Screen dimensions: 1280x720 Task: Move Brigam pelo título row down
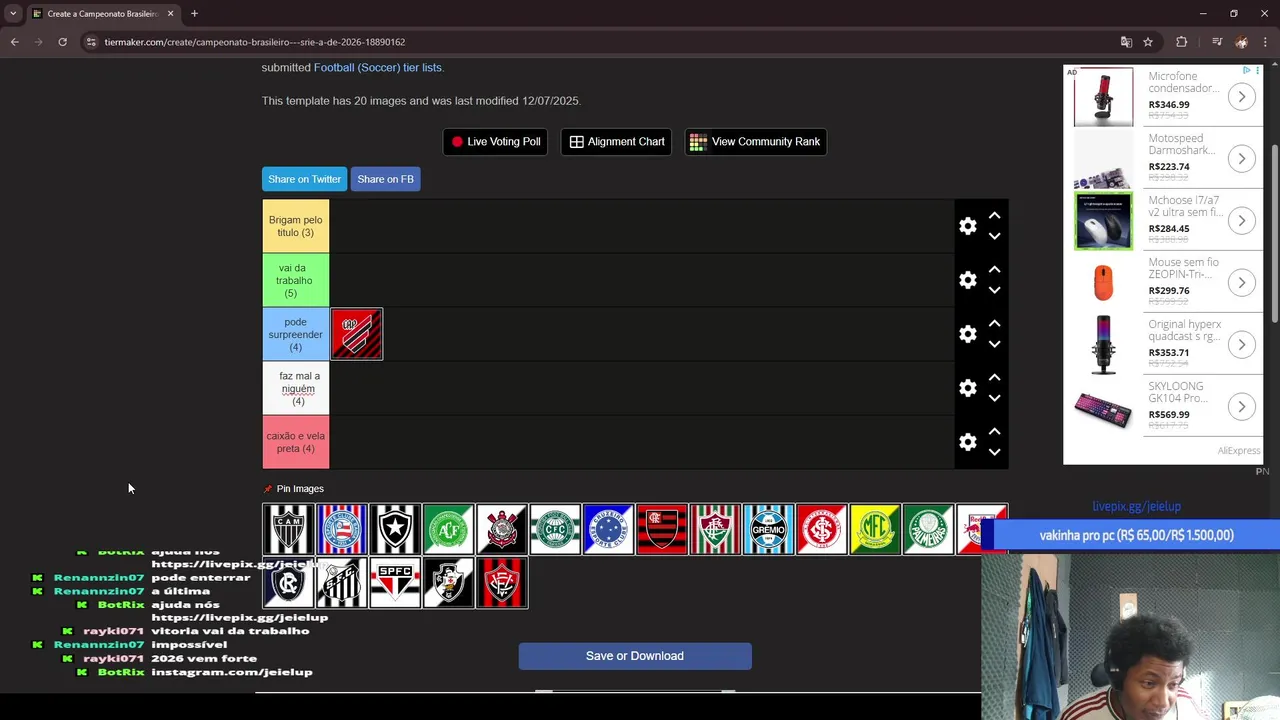pos(994,236)
